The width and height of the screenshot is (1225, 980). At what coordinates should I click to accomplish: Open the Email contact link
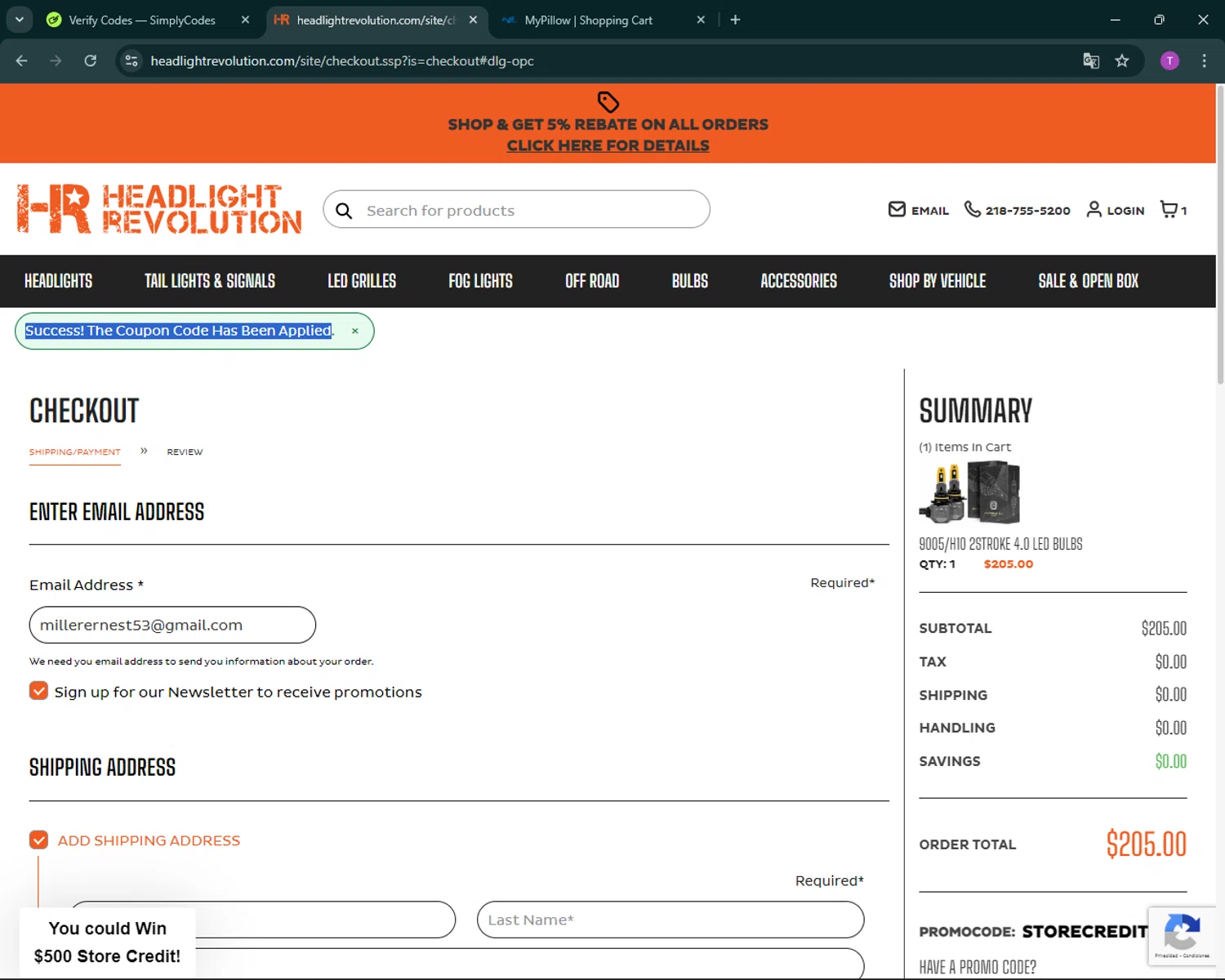tap(918, 210)
